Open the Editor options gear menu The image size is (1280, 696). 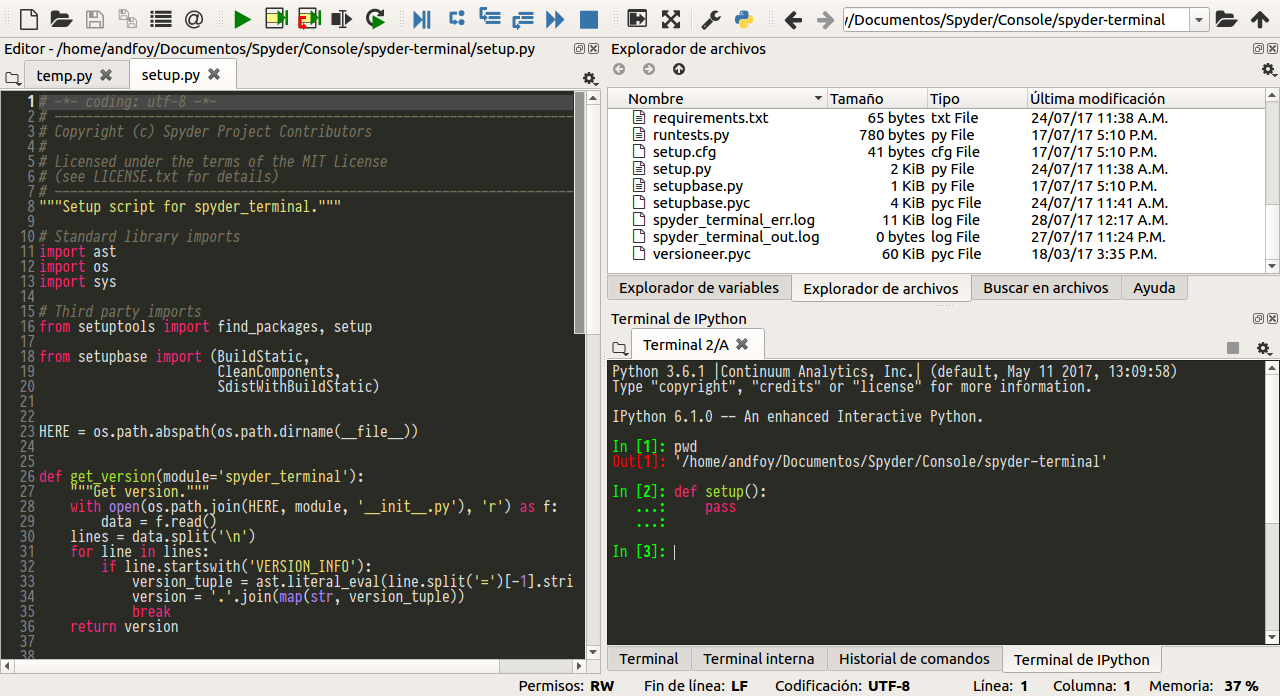click(x=588, y=79)
